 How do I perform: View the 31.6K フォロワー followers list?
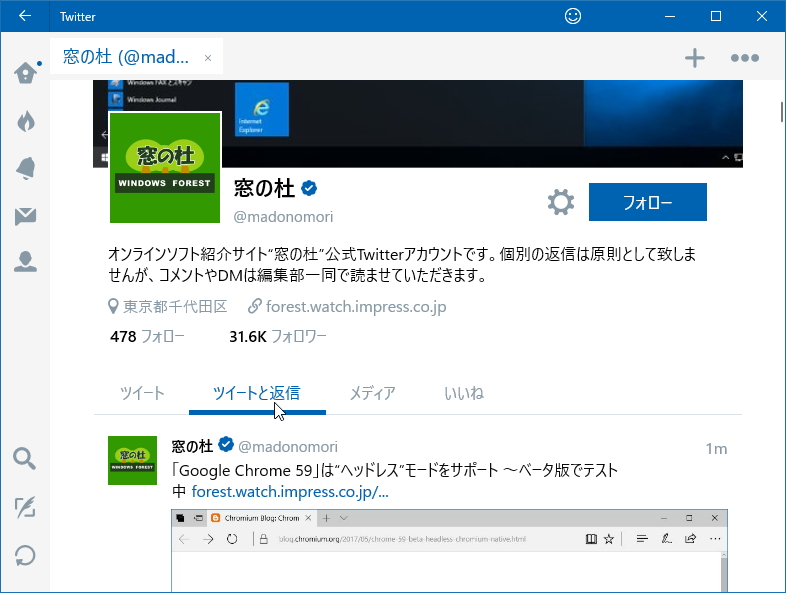278,336
